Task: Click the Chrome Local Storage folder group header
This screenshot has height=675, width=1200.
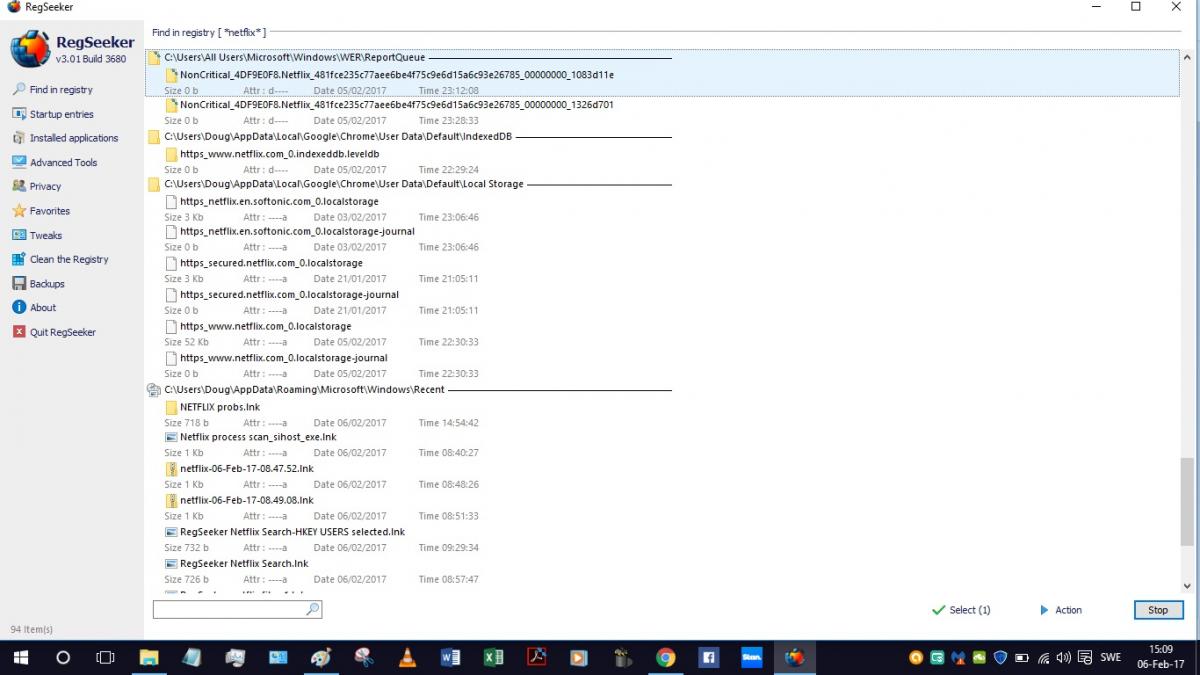Action: [344, 184]
